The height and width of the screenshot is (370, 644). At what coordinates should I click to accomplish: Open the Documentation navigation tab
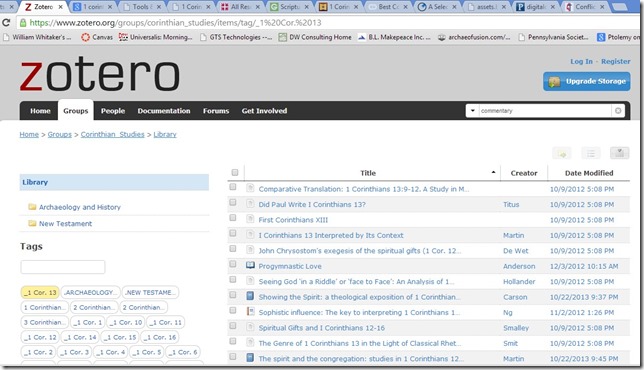164,111
